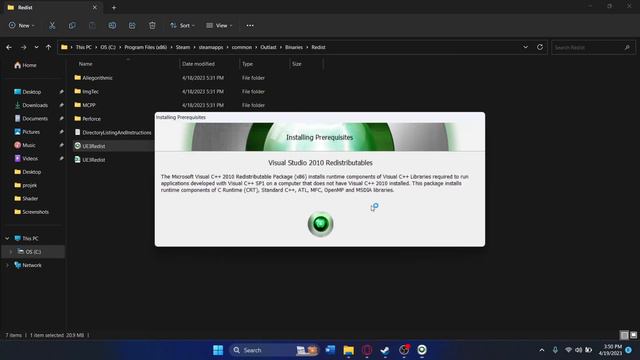640x360 pixels.
Task: Open the Windows Start menu
Action: pyautogui.click(x=218, y=350)
